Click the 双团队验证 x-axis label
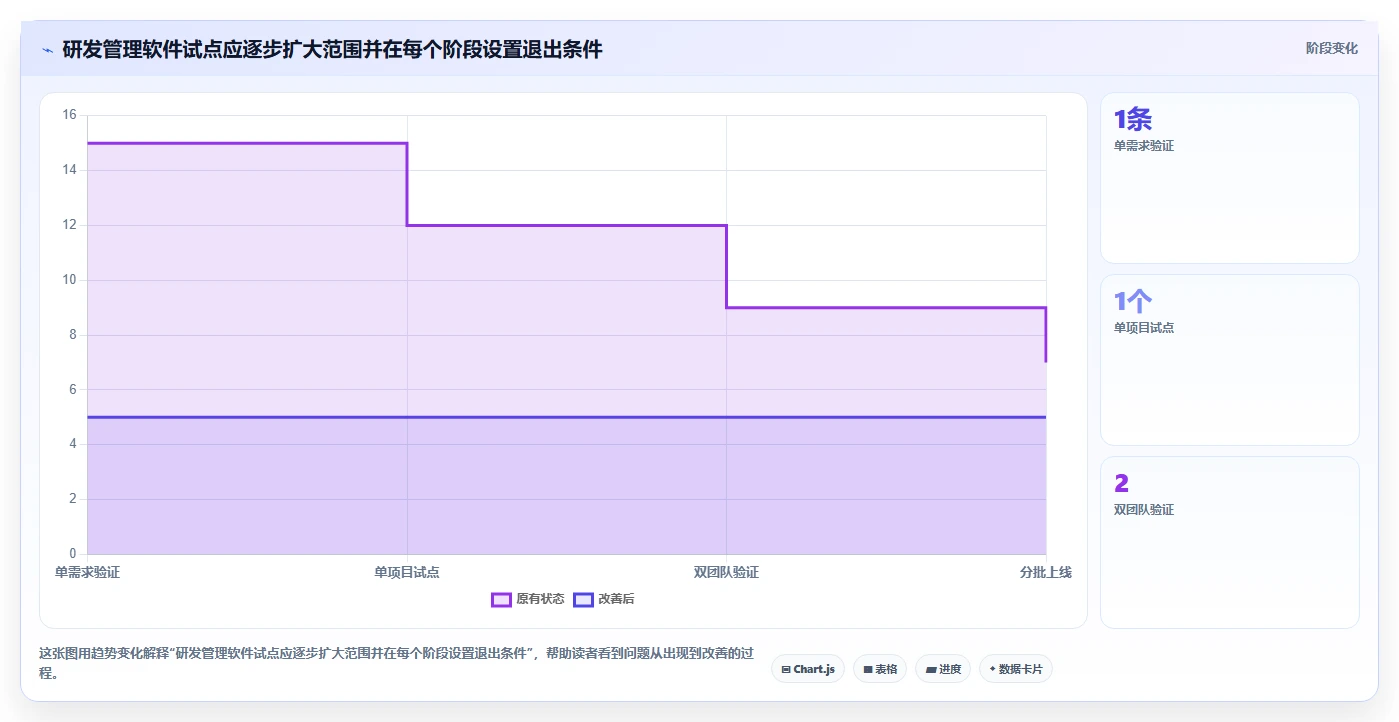The width and height of the screenshot is (1399, 722). point(726,572)
